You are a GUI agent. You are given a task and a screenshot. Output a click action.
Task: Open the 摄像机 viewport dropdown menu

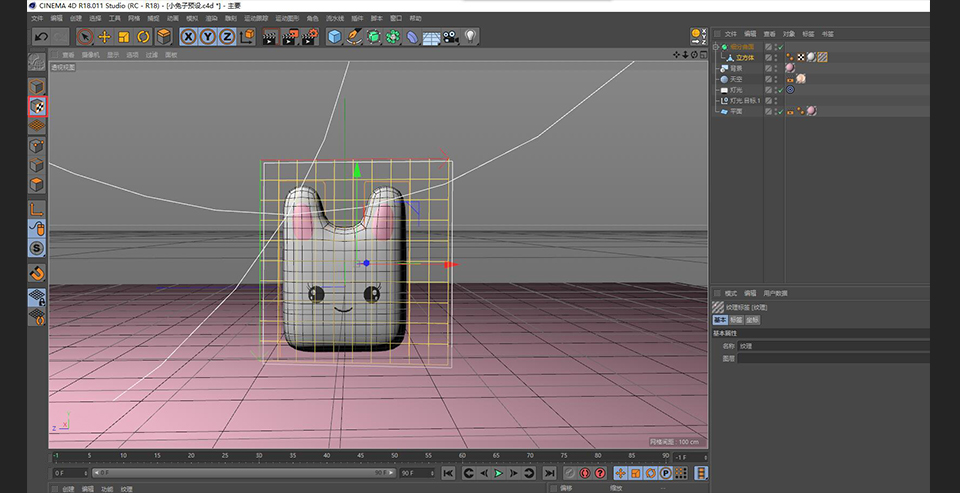pos(91,55)
